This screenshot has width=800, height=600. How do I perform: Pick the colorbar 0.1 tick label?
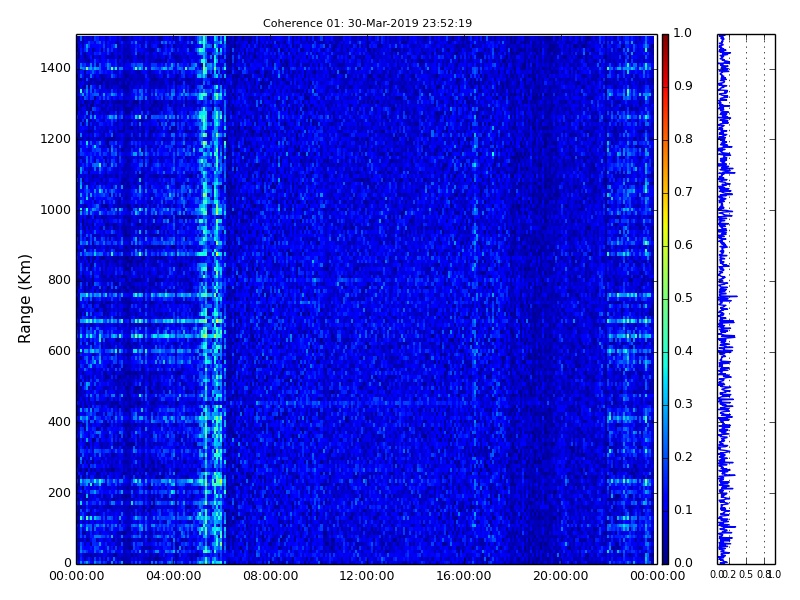(683, 510)
